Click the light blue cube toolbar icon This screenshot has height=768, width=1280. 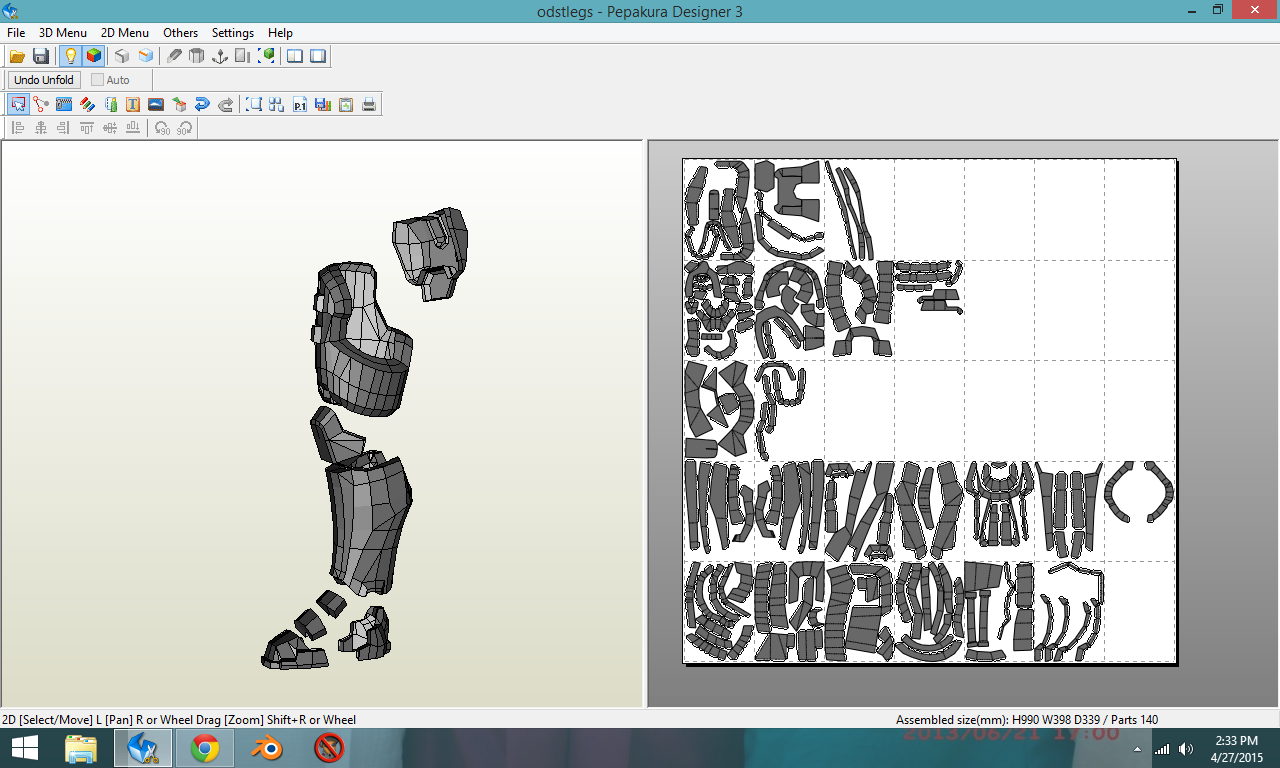point(146,56)
